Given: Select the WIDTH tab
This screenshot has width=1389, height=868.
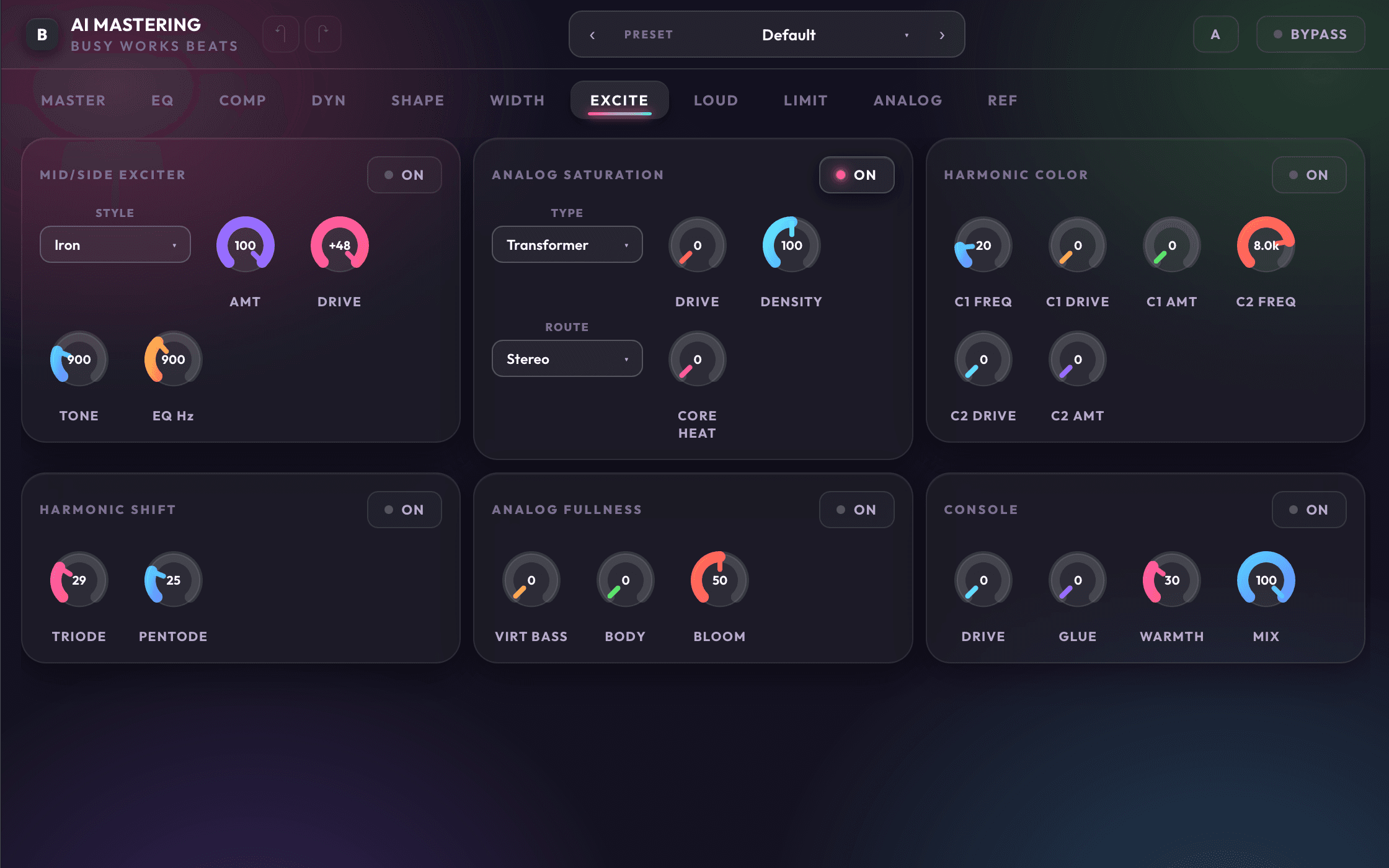Looking at the screenshot, I should coord(517,100).
